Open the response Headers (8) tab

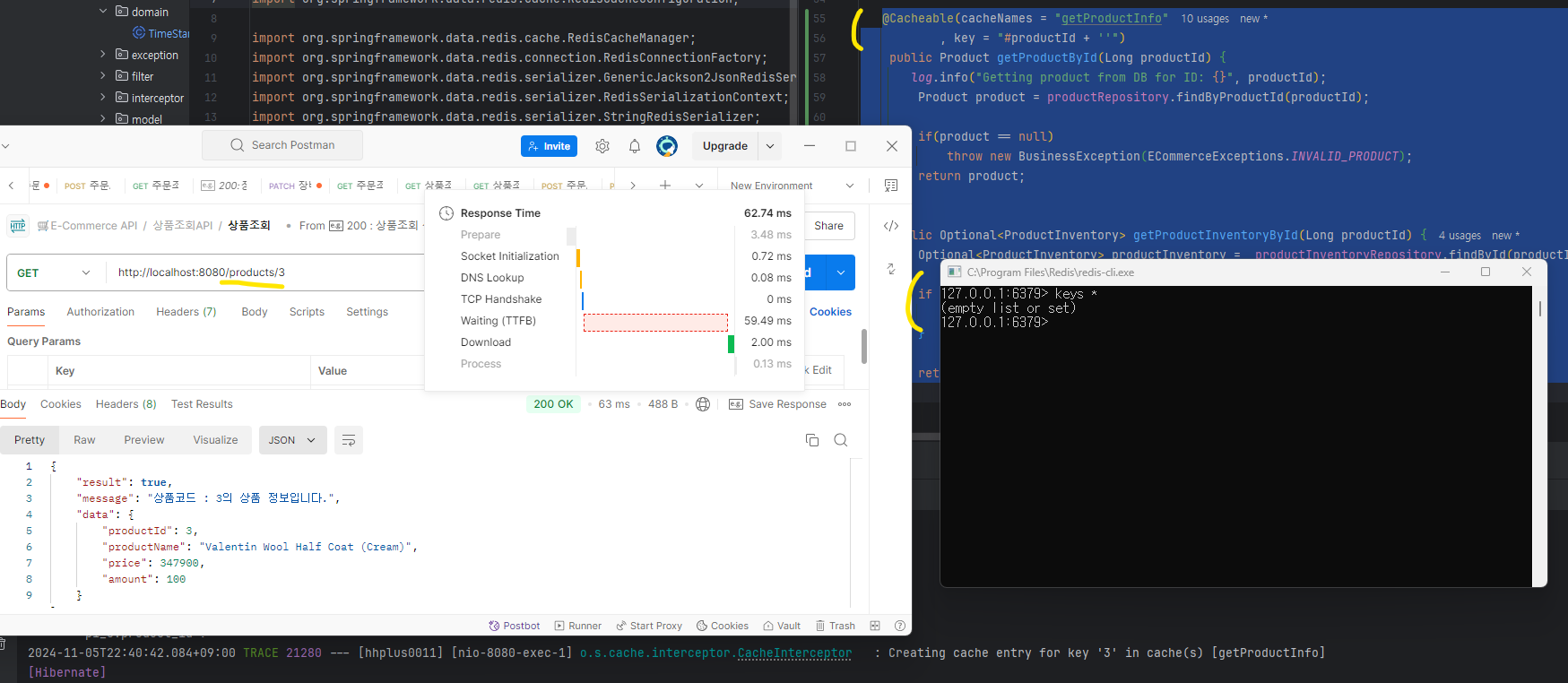126,404
